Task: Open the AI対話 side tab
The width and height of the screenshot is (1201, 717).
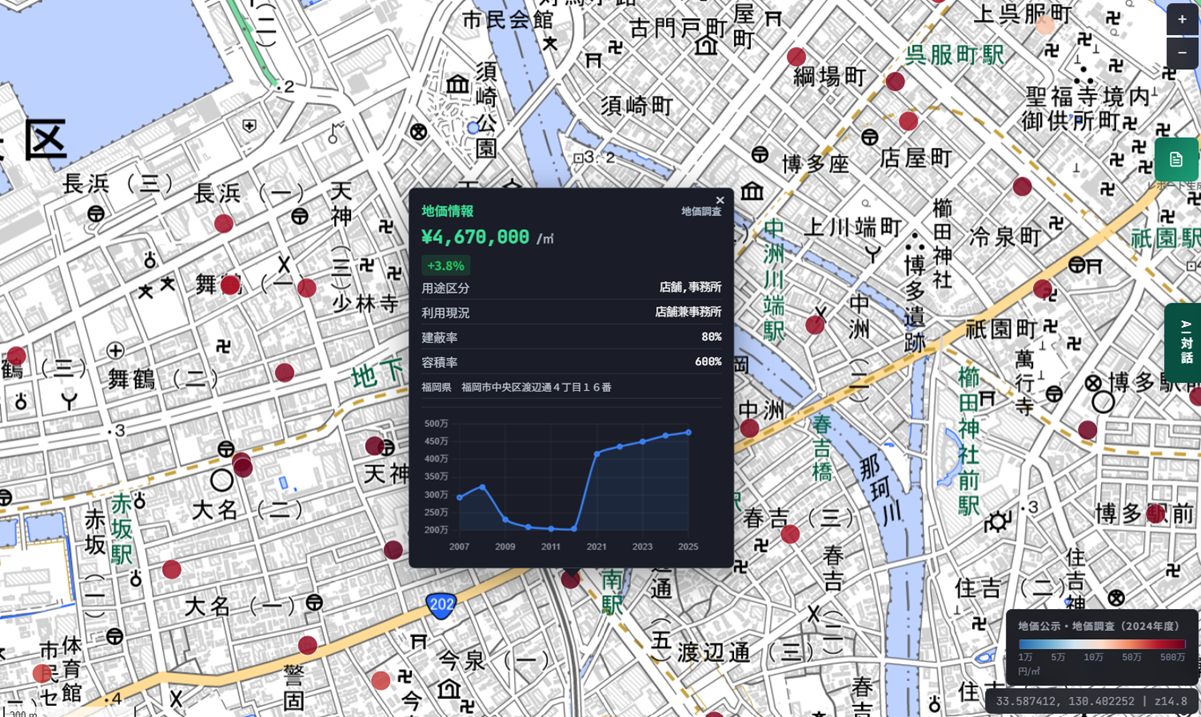Action: 1184,342
